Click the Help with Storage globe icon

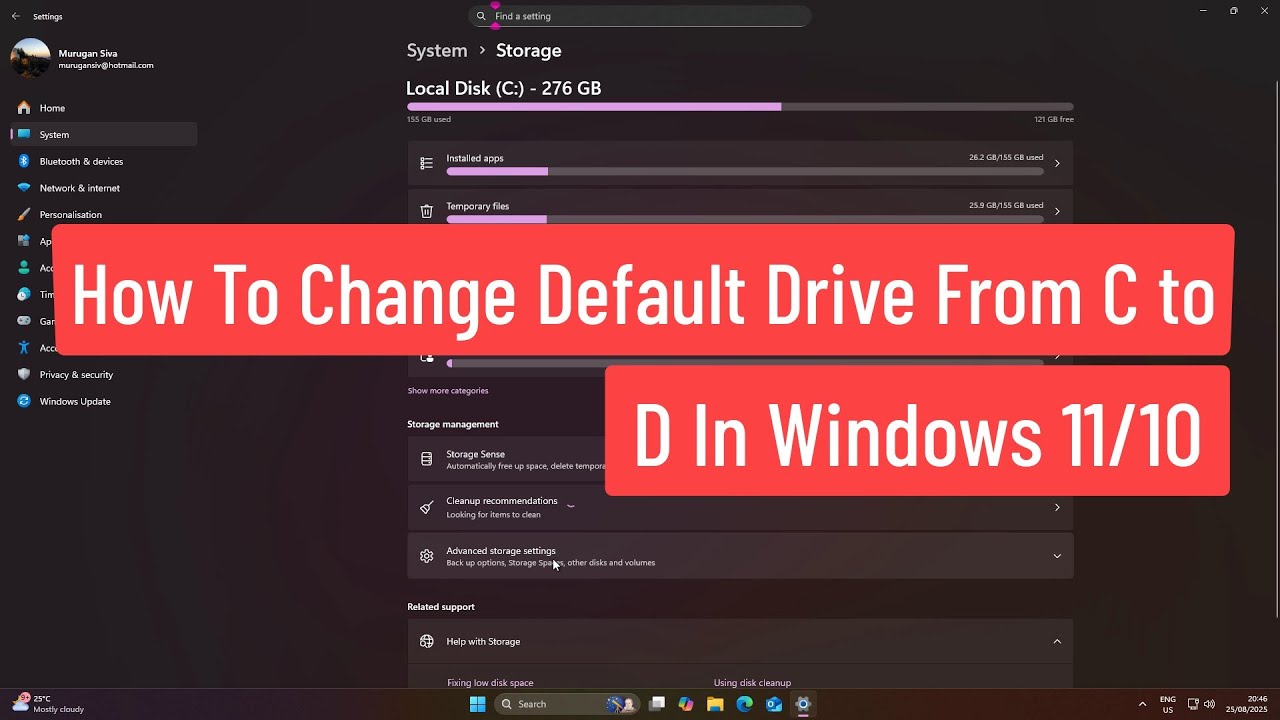[426, 641]
